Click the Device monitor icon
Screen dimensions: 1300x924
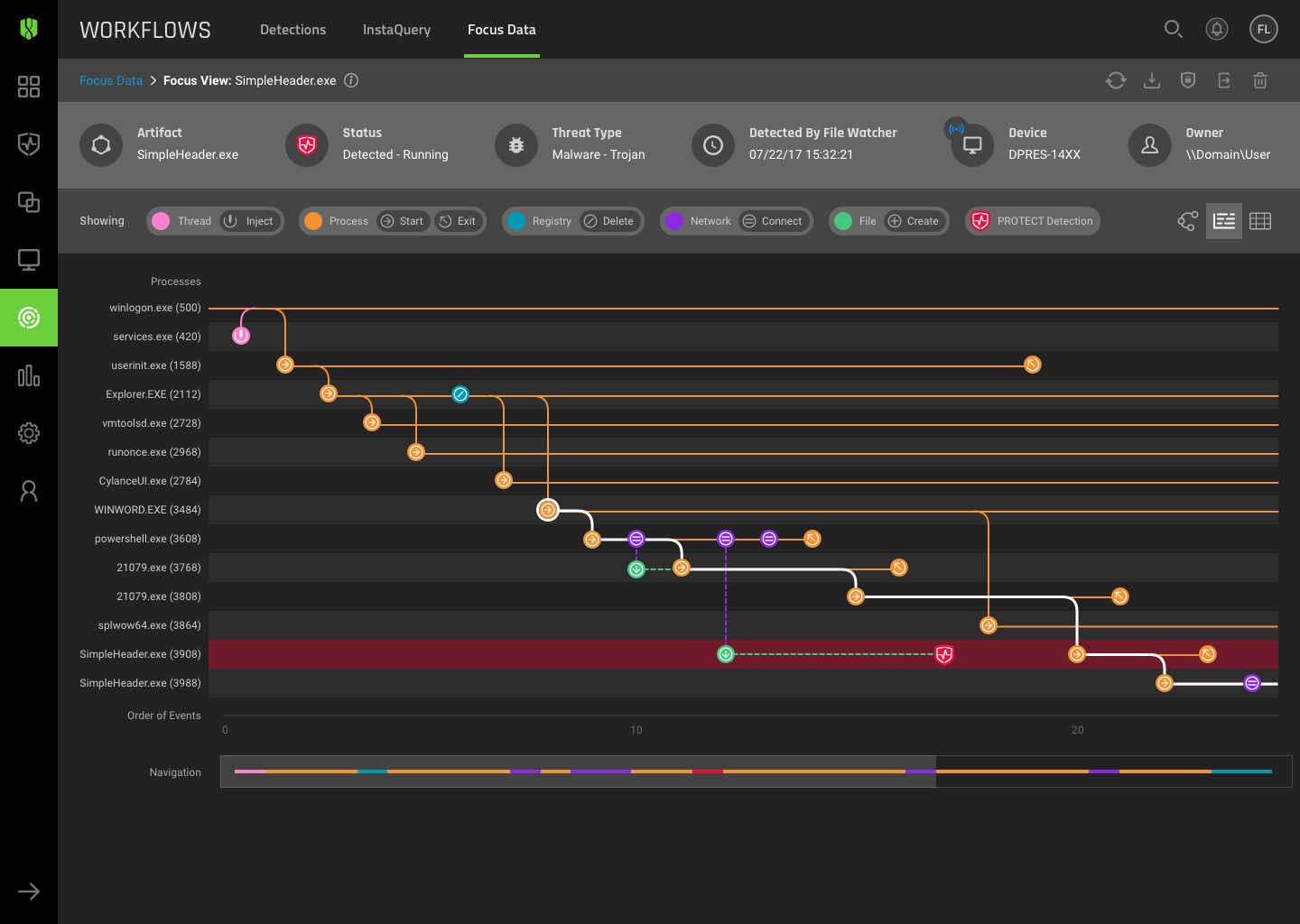[973, 144]
